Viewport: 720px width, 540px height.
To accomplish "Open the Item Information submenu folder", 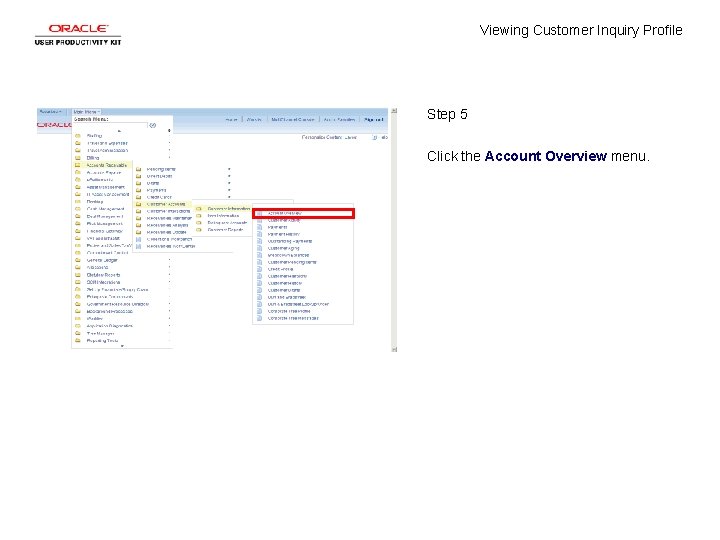I will [x=223, y=215].
